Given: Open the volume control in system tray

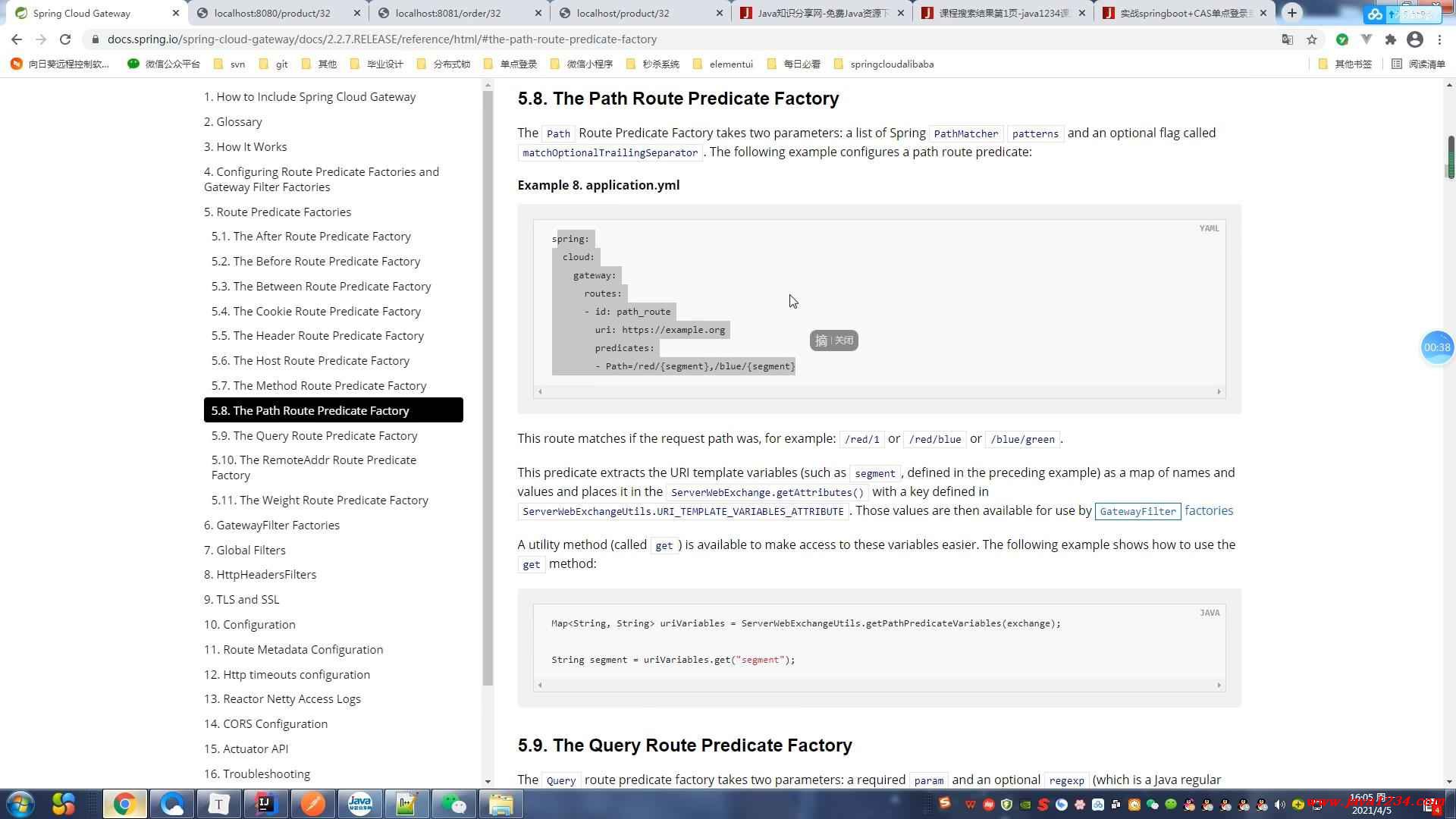Looking at the screenshot, I should tap(1279, 805).
